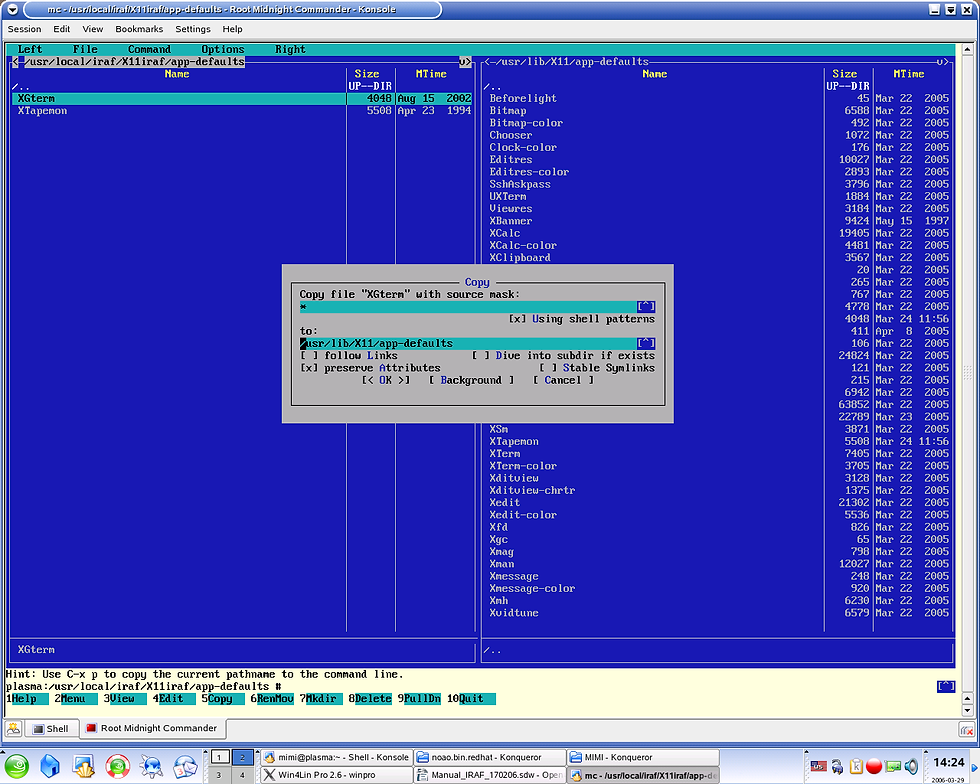This screenshot has width=980, height=784.
Task: Switch to the Win4Lin Pro 2.6 taskbar window
Action: pyautogui.click(x=337, y=775)
